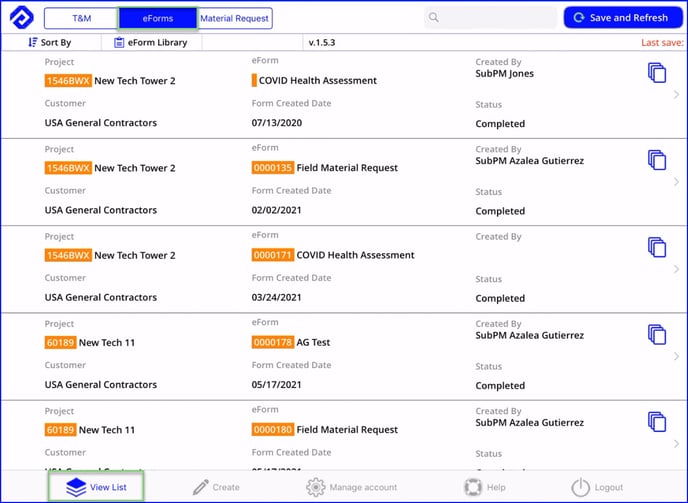Expand the 0000135 form row chevron
Viewport: 688px width, 503px height.
click(x=676, y=182)
